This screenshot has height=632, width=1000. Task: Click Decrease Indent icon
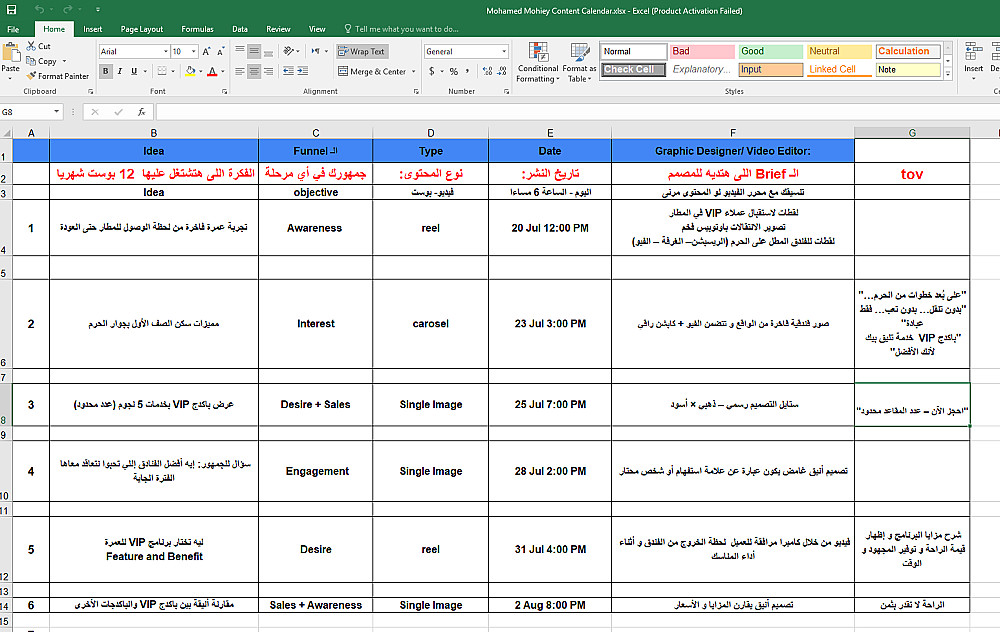pos(288,71)
